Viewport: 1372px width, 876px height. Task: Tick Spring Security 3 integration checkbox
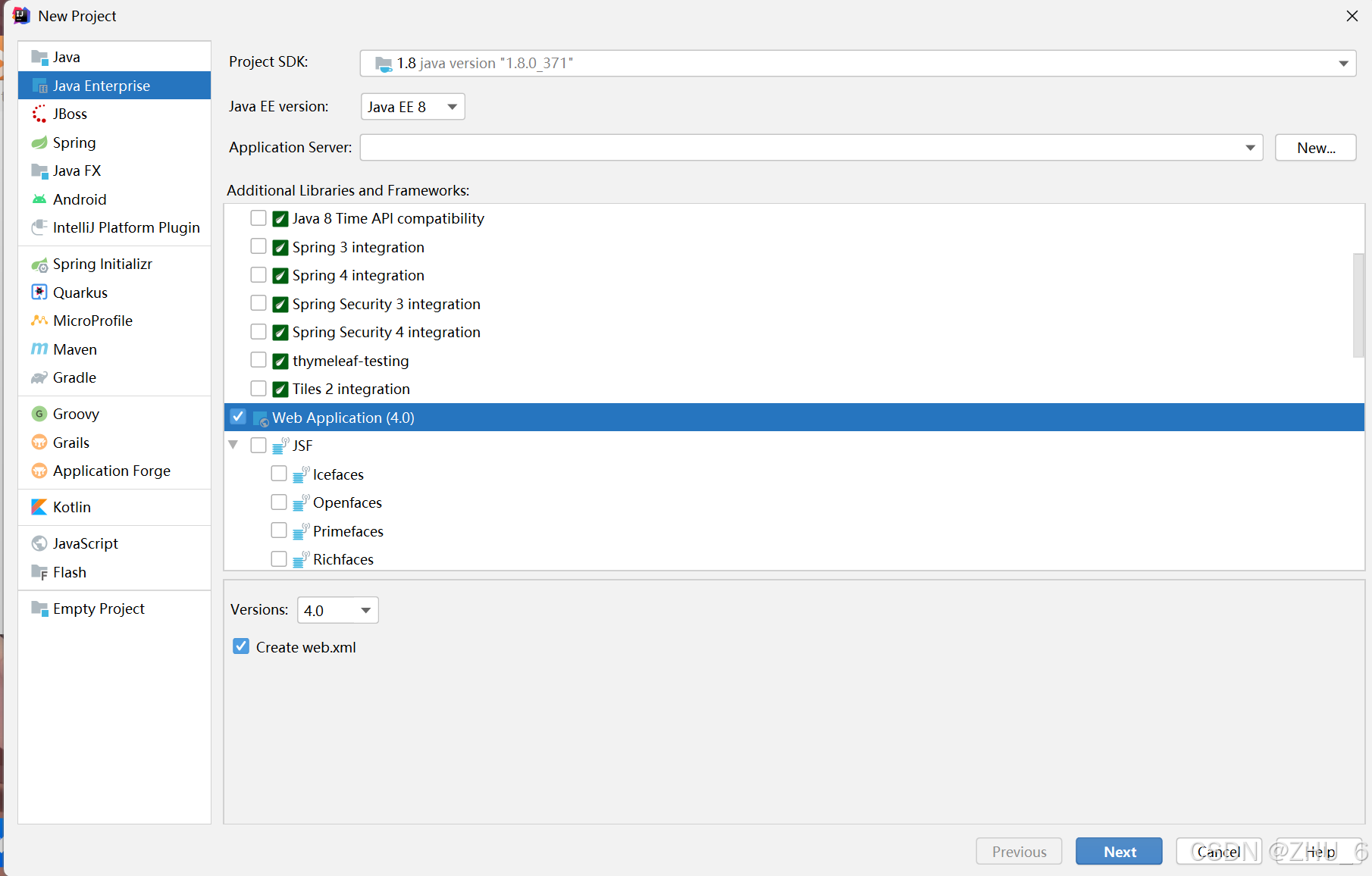pyautogui.click(x=258, y=303)
